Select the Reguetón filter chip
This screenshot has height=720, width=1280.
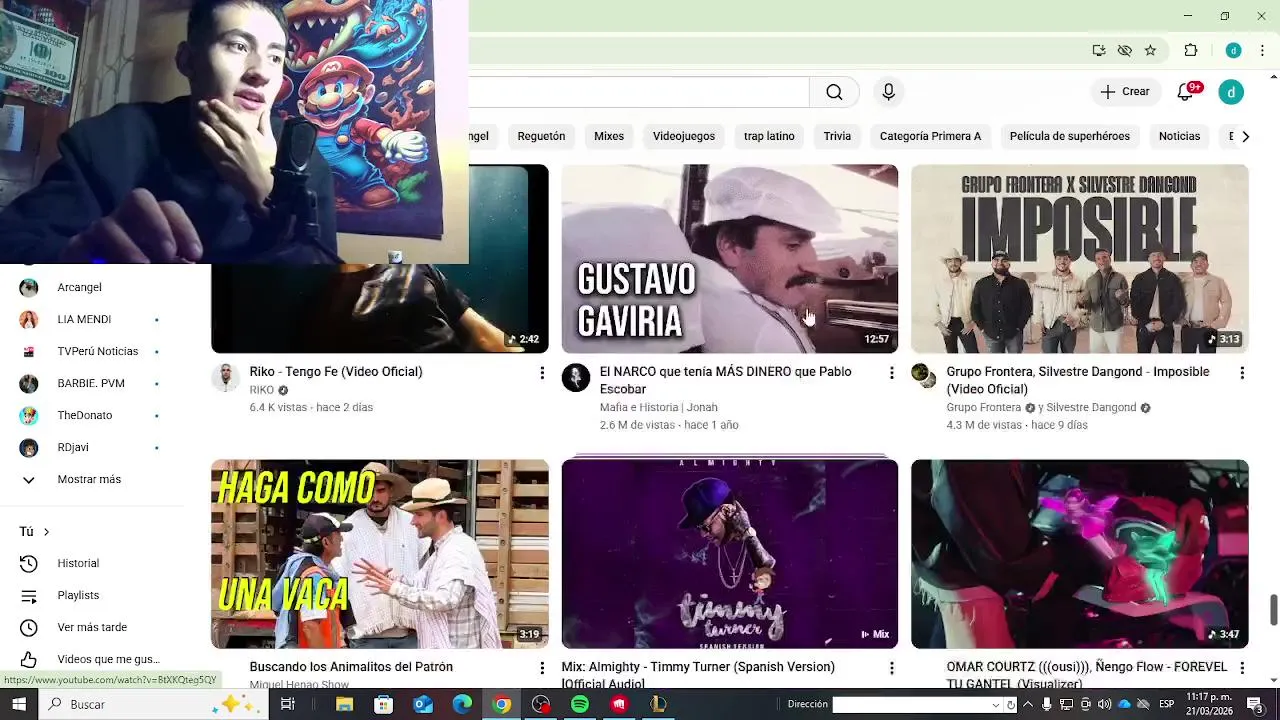541,136
